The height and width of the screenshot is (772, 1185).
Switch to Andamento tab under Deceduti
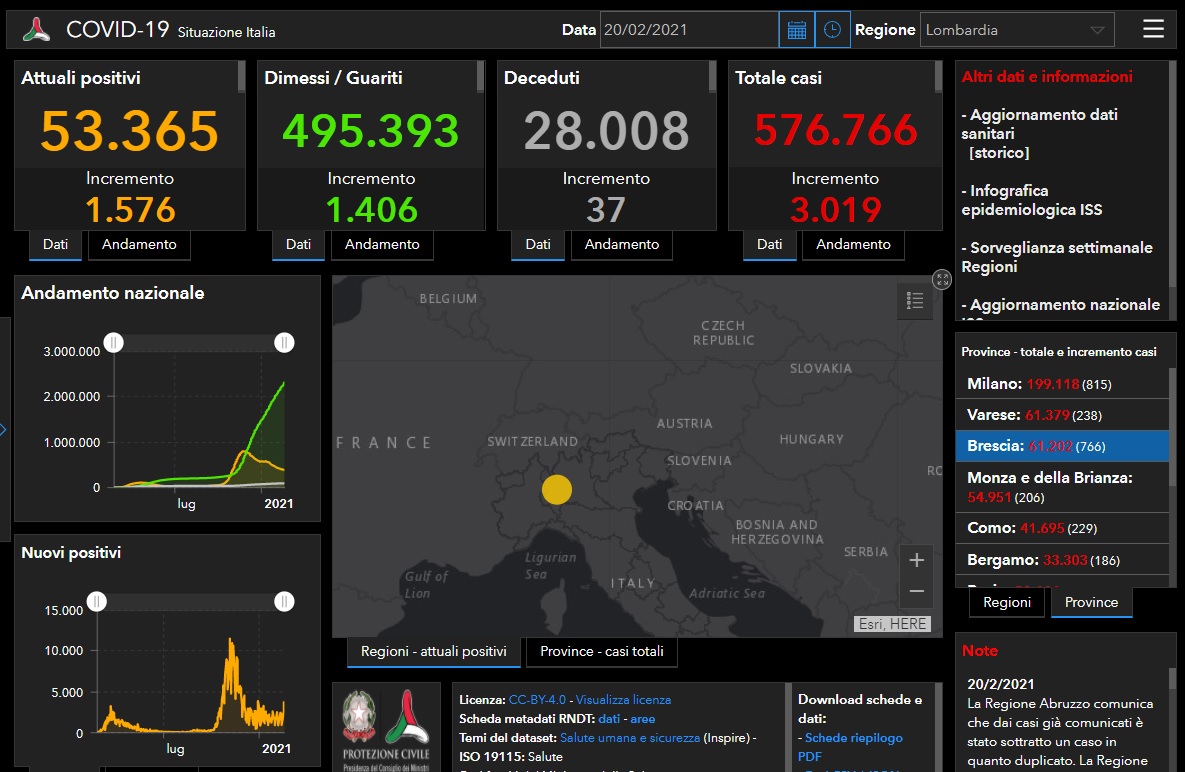click(x=622, y=244)
